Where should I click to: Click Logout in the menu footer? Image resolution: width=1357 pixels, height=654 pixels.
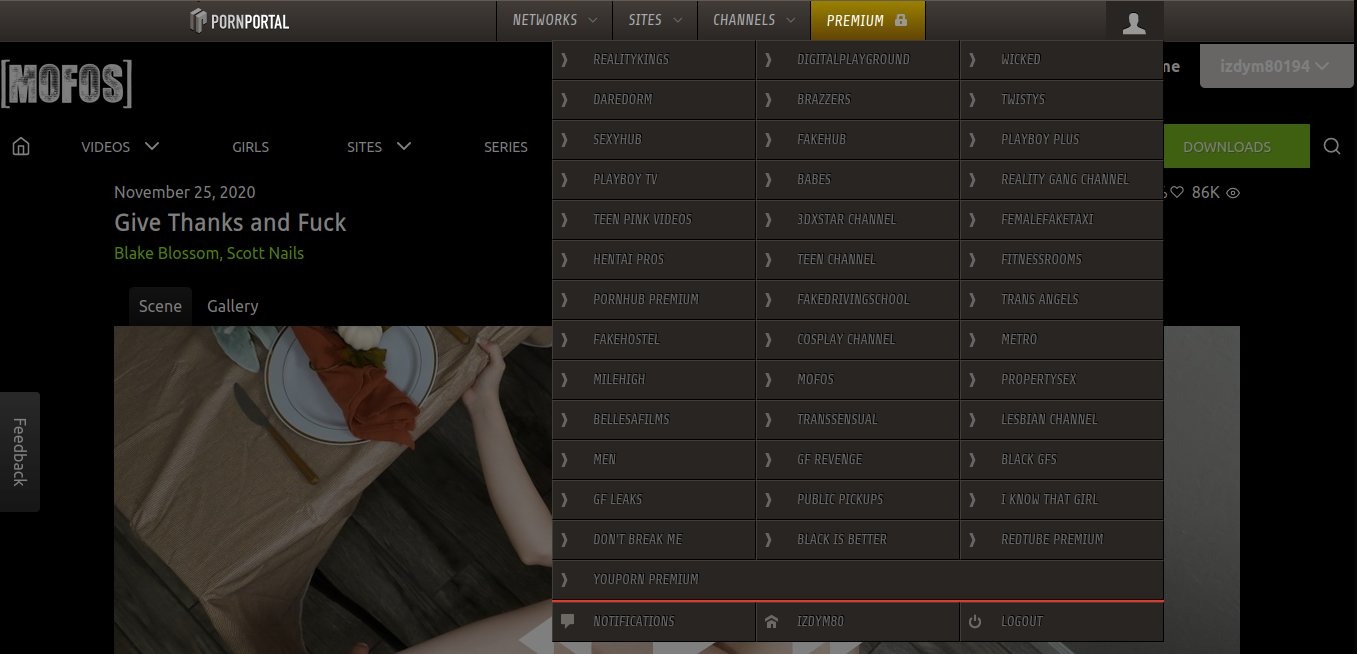tap(1062, 621)
